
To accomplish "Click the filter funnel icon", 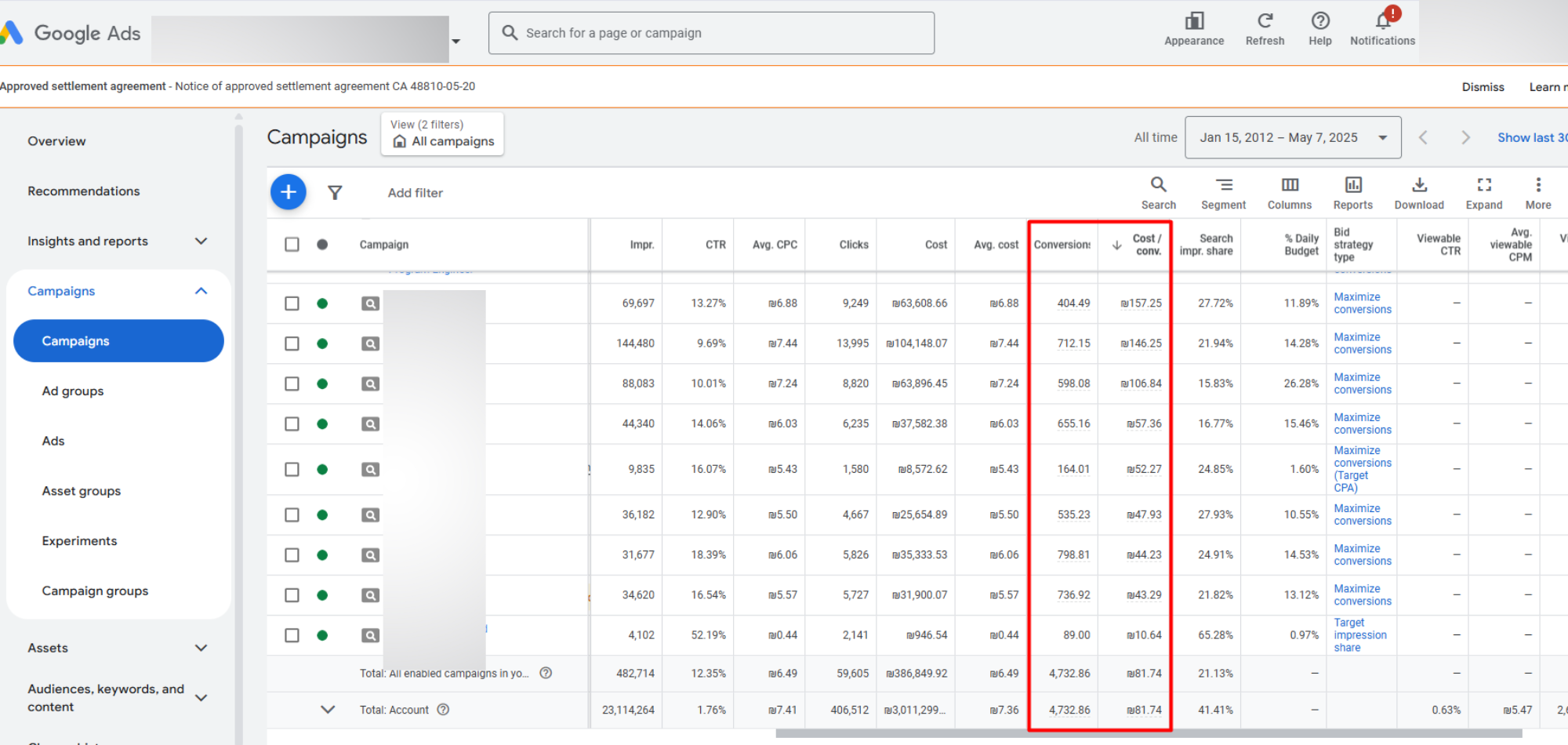I will click(x=335, y=193).
